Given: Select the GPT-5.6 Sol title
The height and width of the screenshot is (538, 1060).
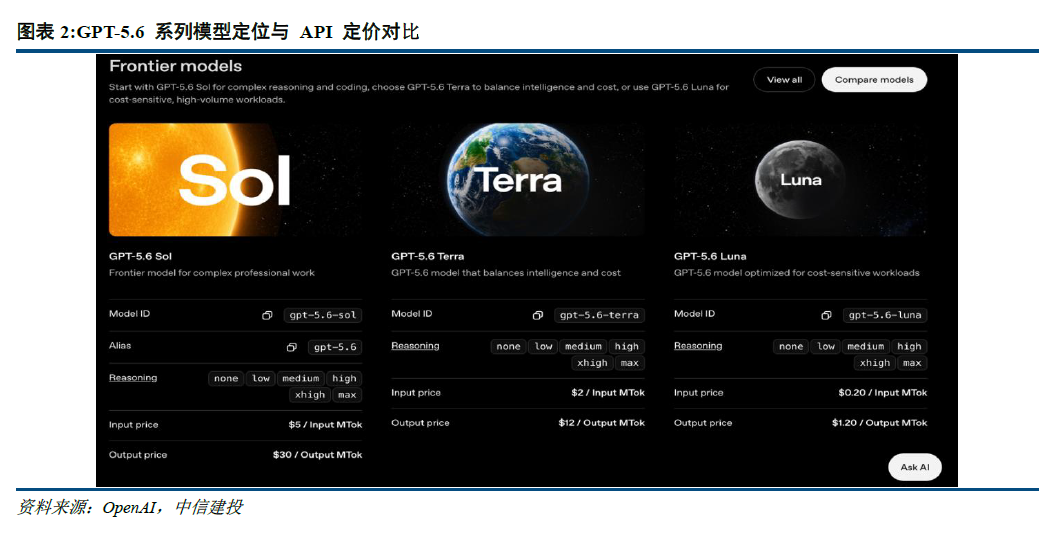Looking at the screenshot, I should (x=141, y=256).
